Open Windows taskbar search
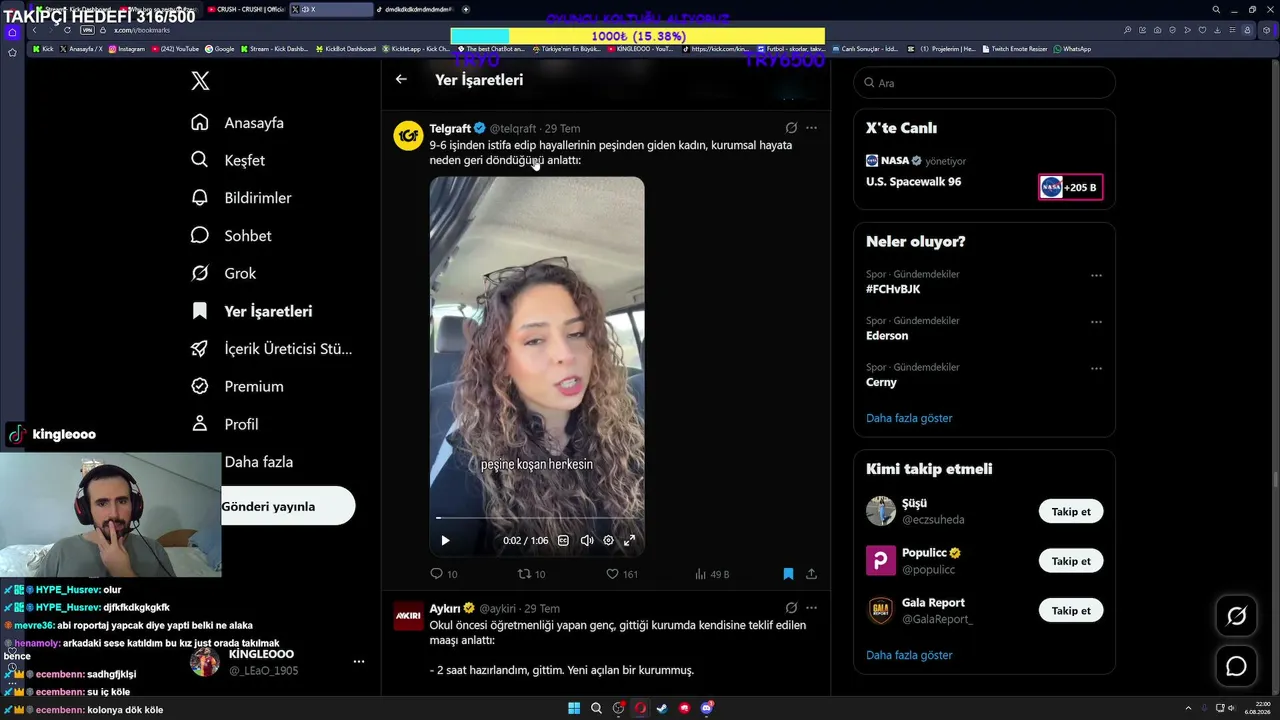Screen dimensions: 1280x720 click(x=596, y=708)
